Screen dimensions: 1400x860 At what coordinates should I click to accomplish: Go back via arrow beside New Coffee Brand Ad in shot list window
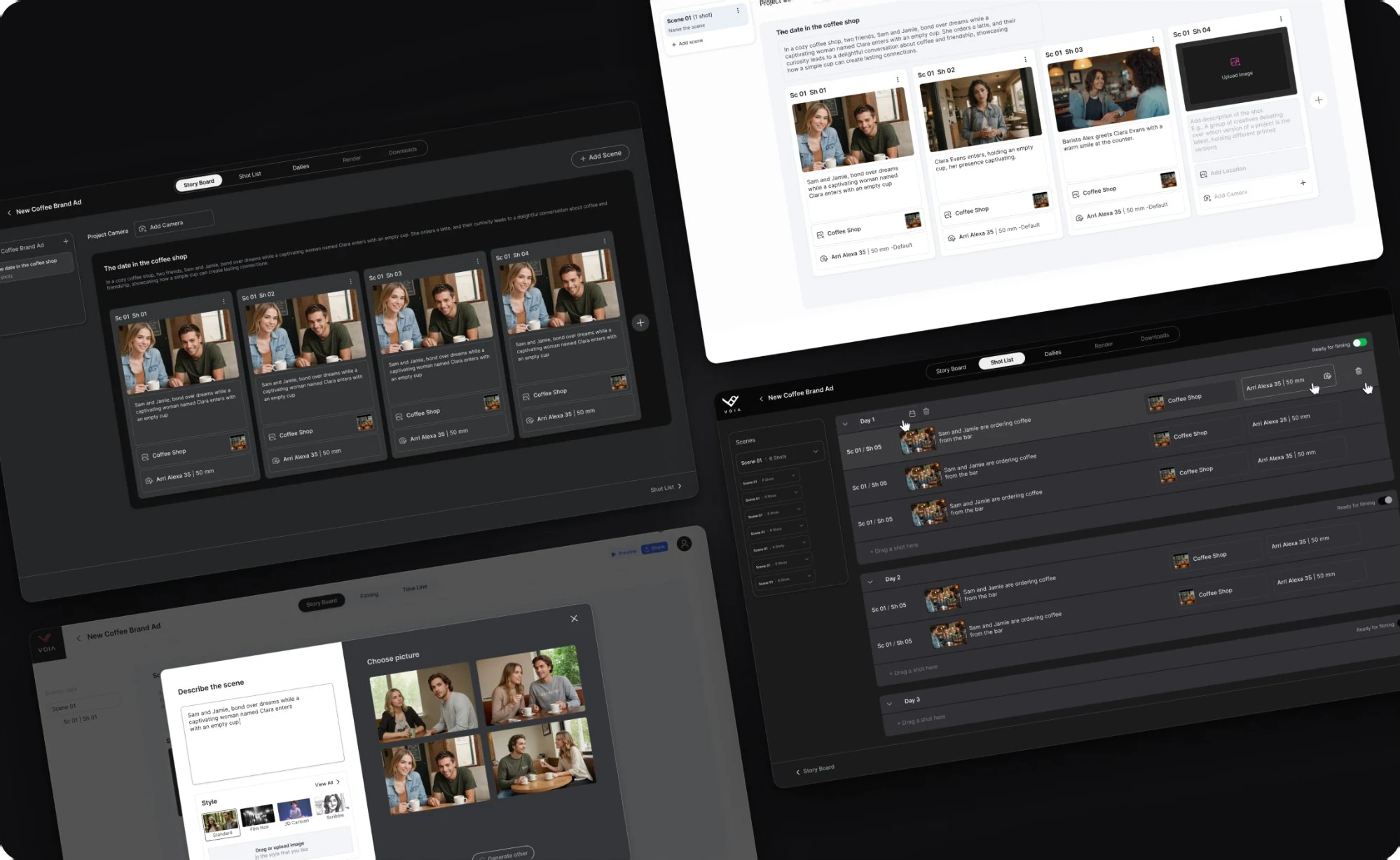point(761,398)
